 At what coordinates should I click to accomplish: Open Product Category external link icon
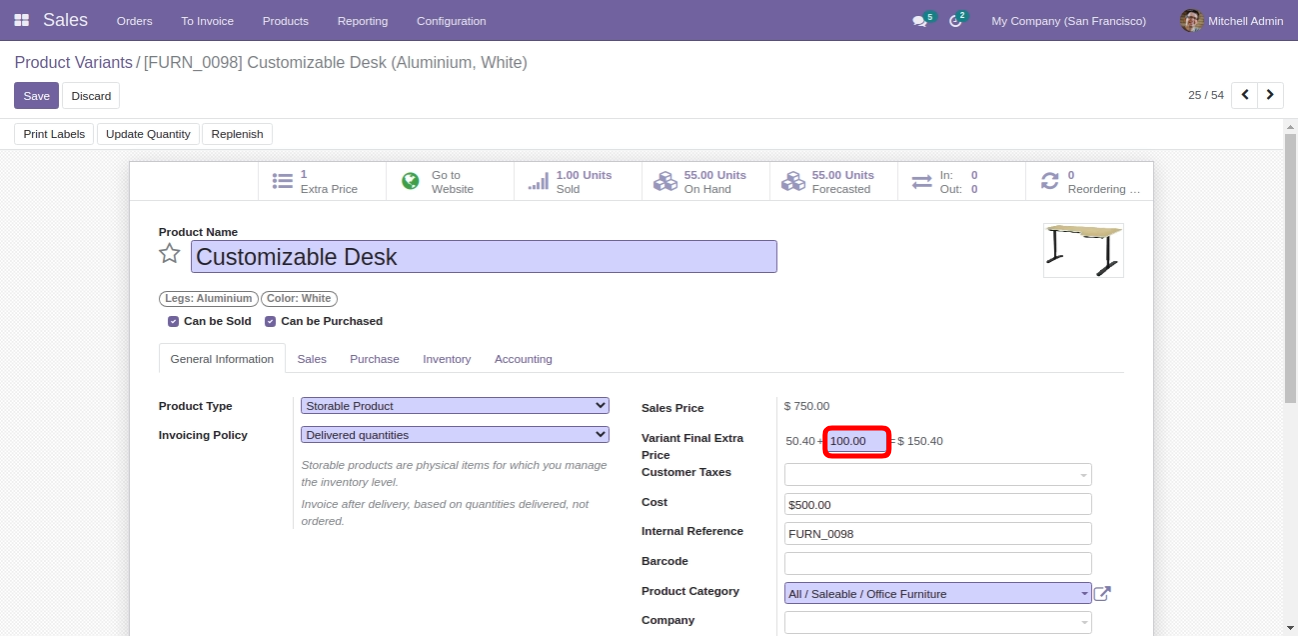[1102, 594]
